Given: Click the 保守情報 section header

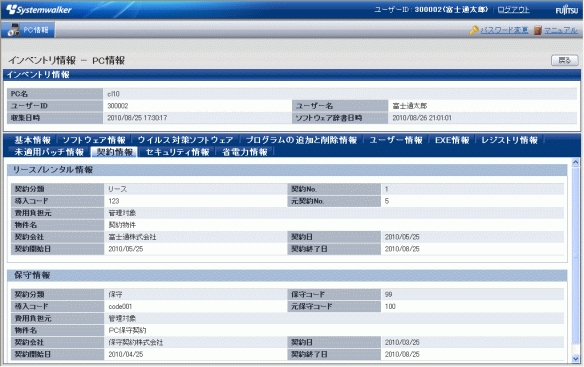Looking at the screenshot, I should [287, 275].
